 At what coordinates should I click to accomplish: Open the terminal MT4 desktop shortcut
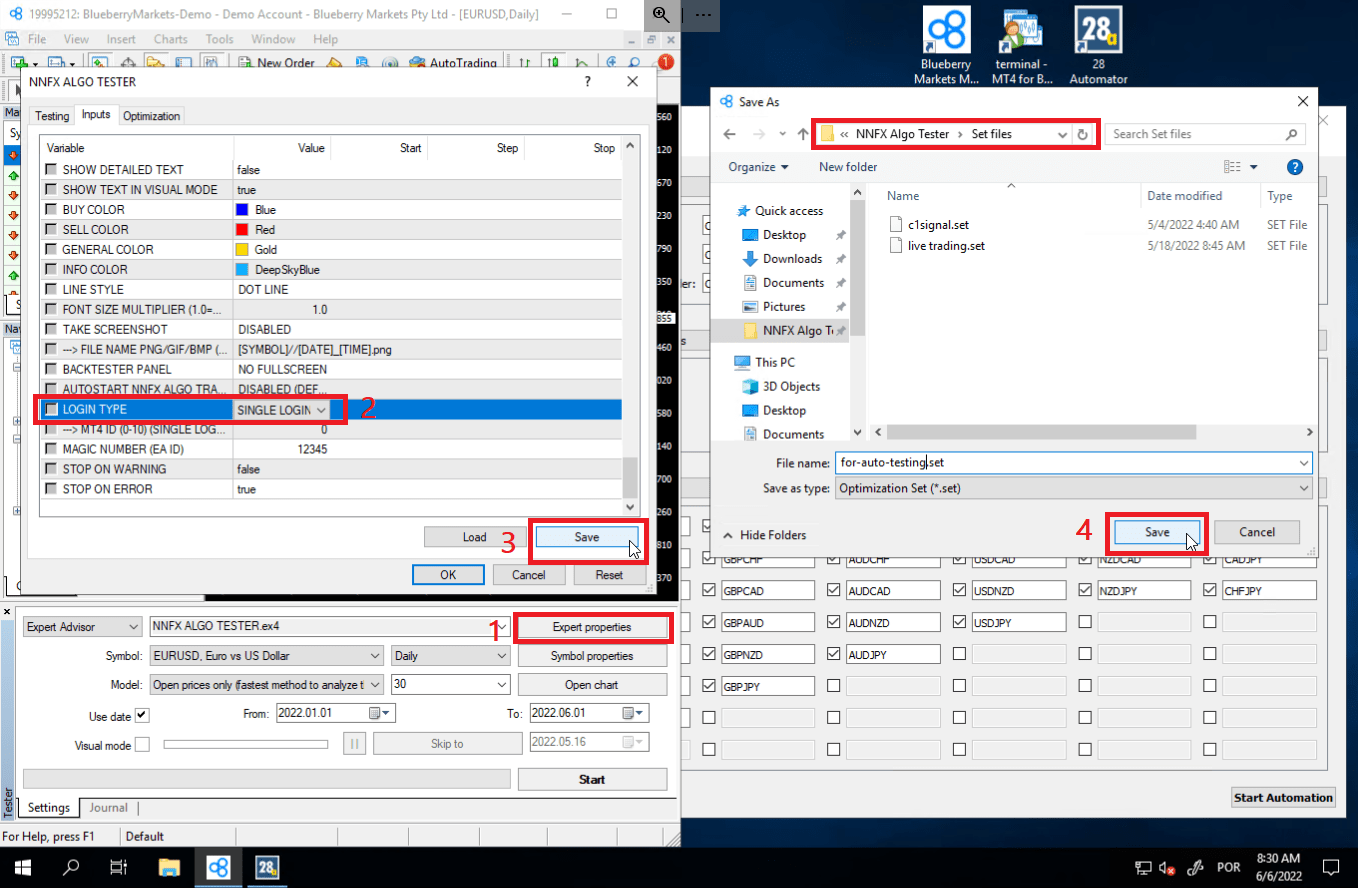pos(1020,45)
